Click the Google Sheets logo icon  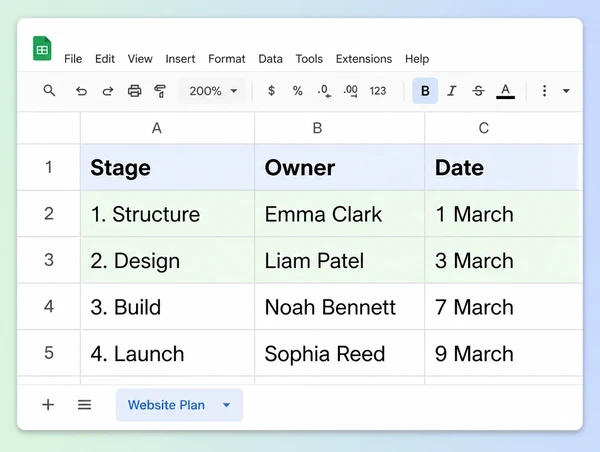point(42,48)
